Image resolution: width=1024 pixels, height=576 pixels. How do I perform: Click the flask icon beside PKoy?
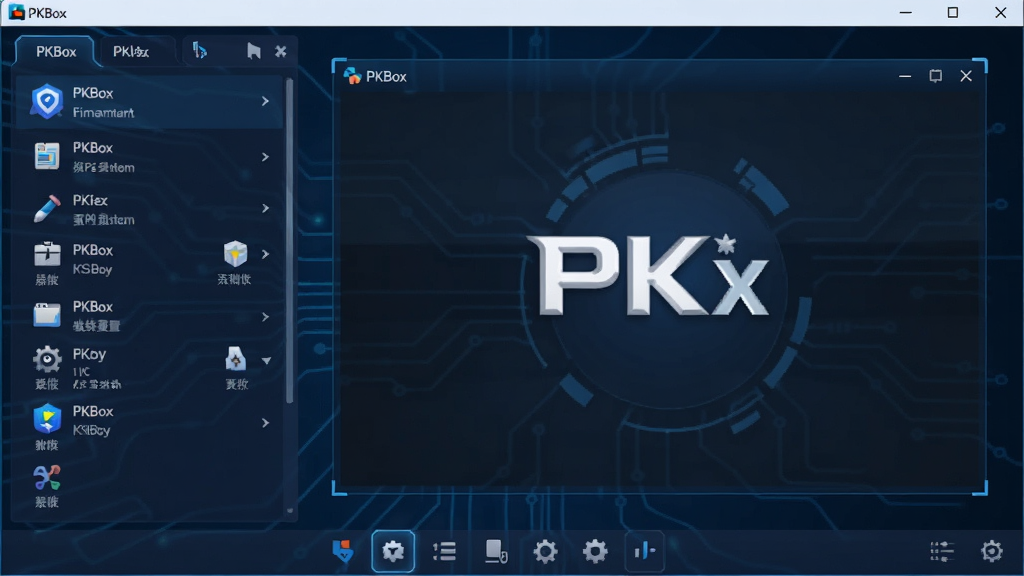pyautogui.click(x=236, y=359)
